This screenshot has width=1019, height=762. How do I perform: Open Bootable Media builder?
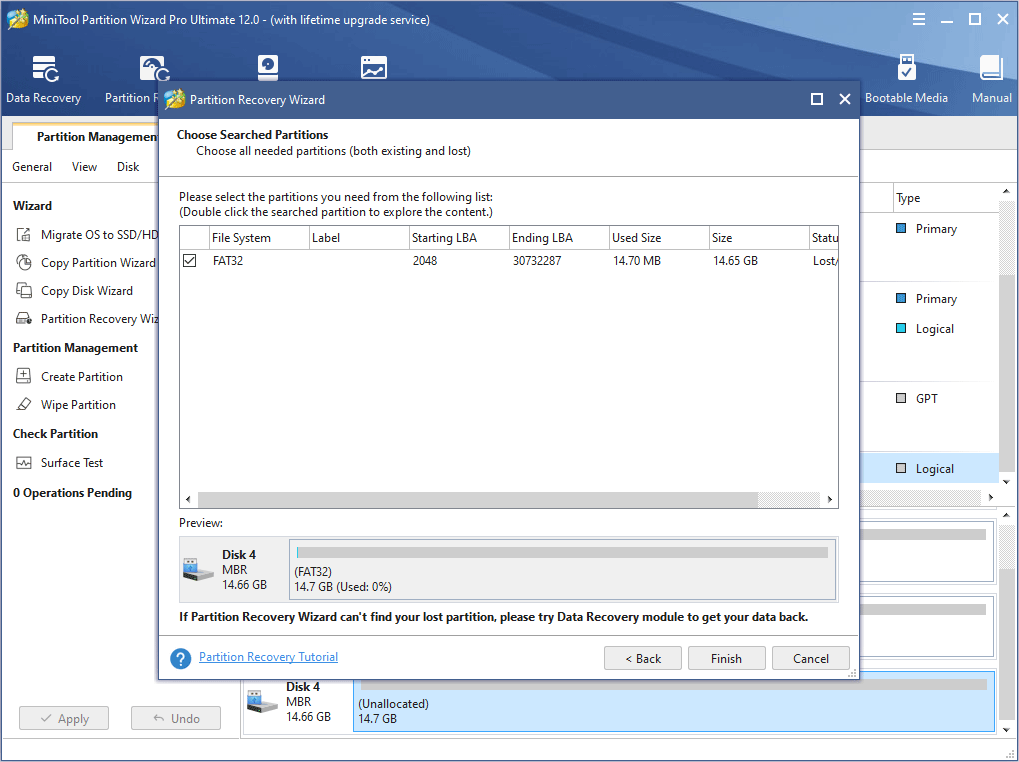tap(906, 79)
